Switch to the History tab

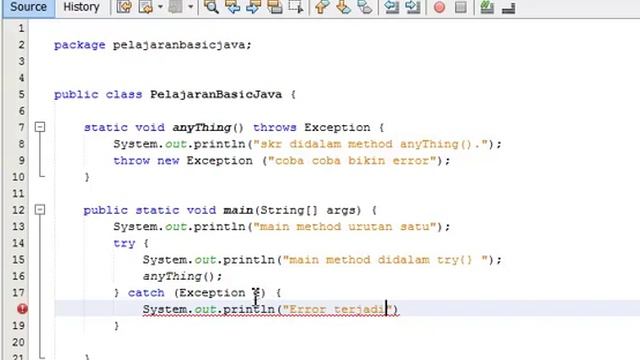pos(82,7)
